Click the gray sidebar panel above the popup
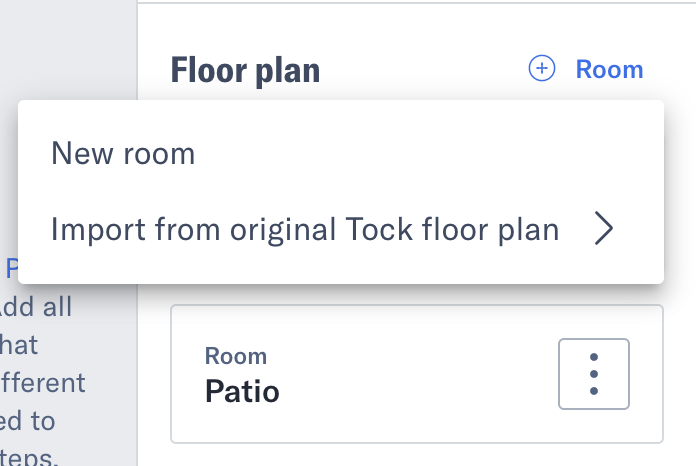 (x=68, y=49)
